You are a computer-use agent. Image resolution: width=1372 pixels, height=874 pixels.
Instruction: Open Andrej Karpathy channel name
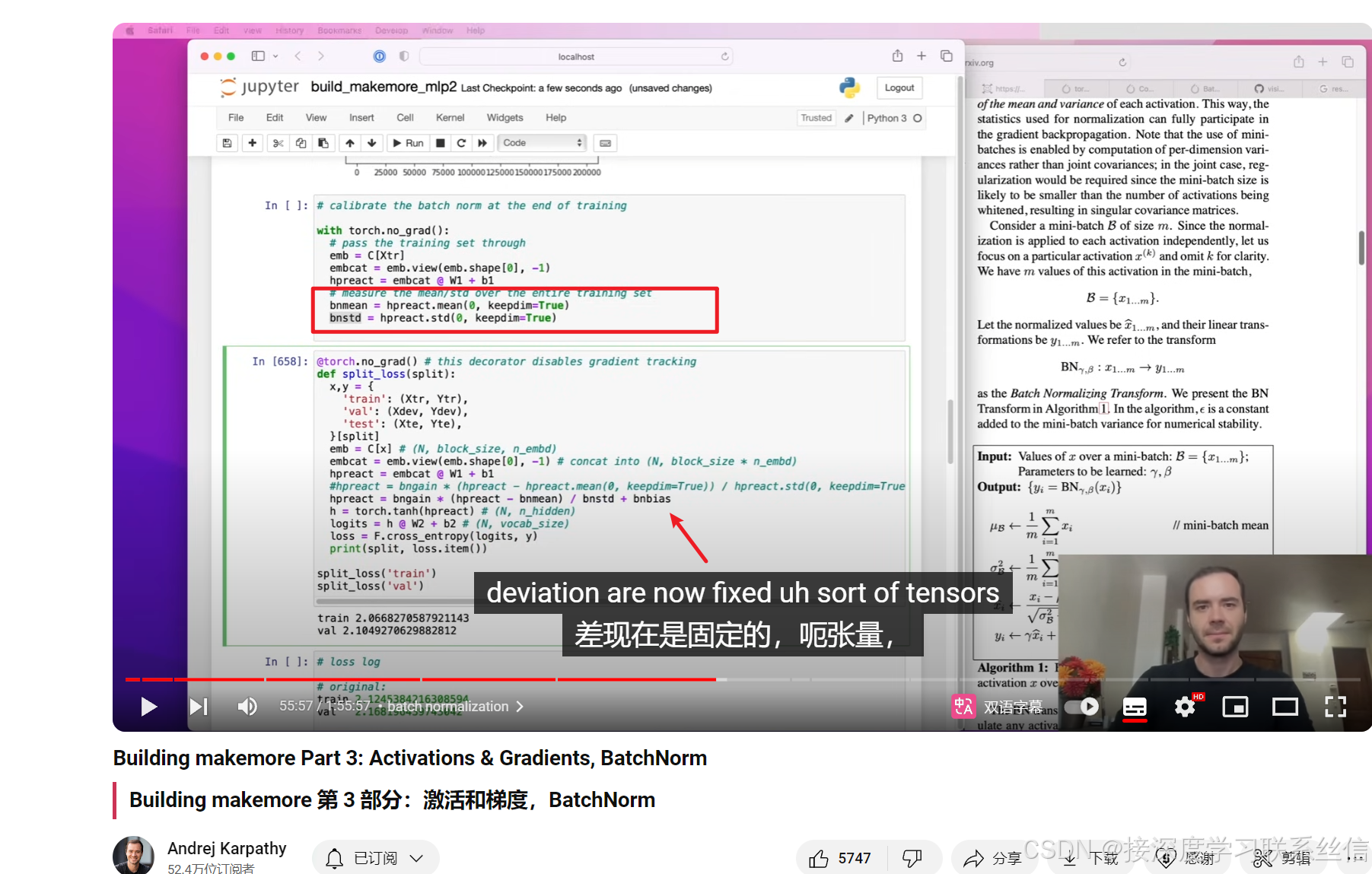tap(227, 848)
